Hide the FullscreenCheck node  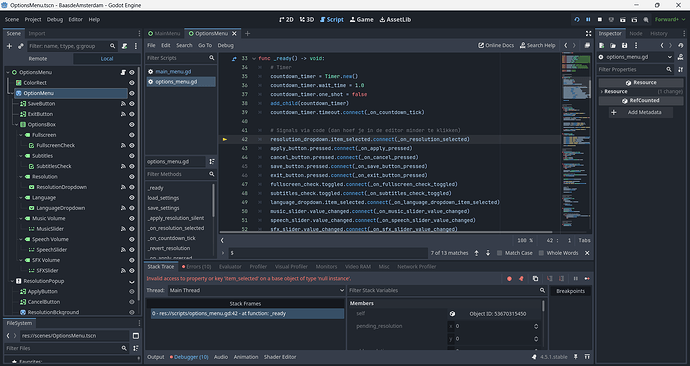coord(132,145)
